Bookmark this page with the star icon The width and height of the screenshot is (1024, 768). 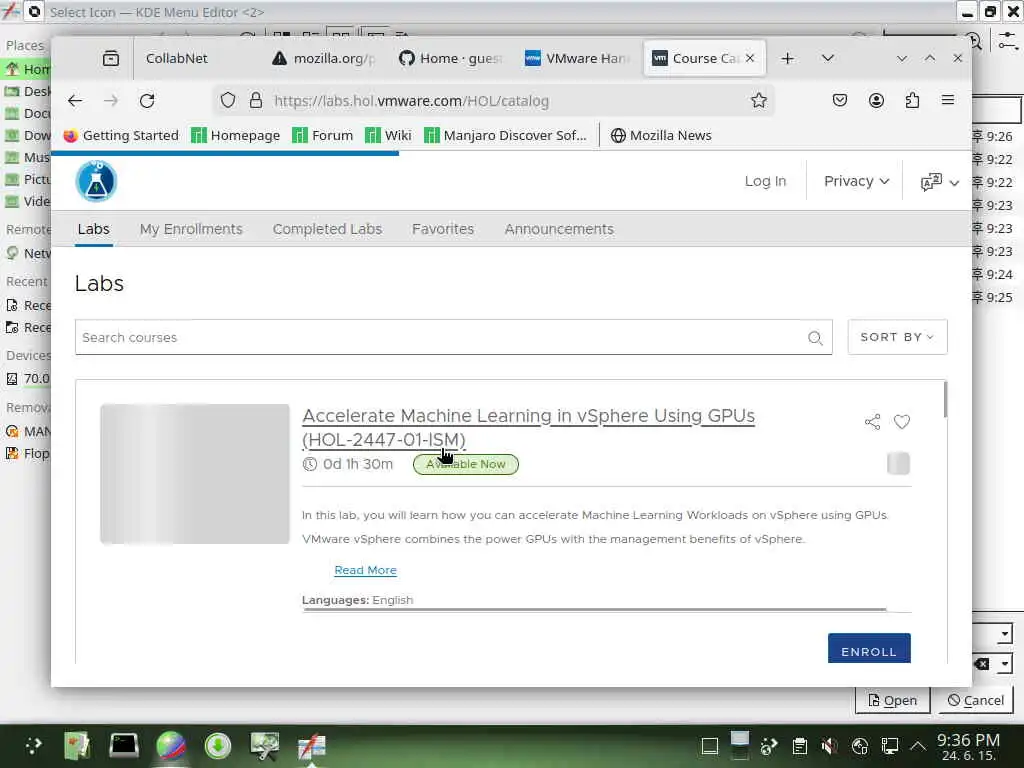(x=758, y=101)
